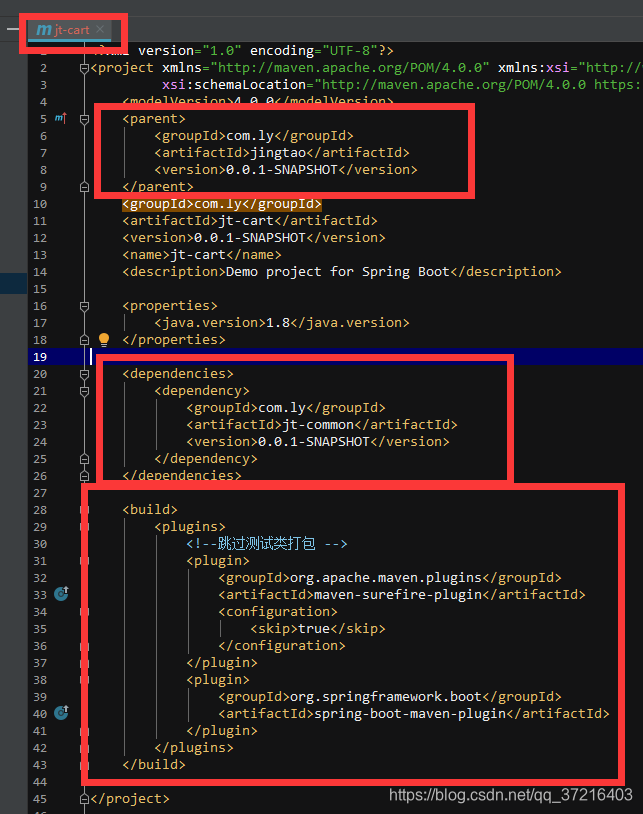Open the yellow lightbulb quick-fix icon
Viewport: 643px width, 814px height.
pos(104,340)
